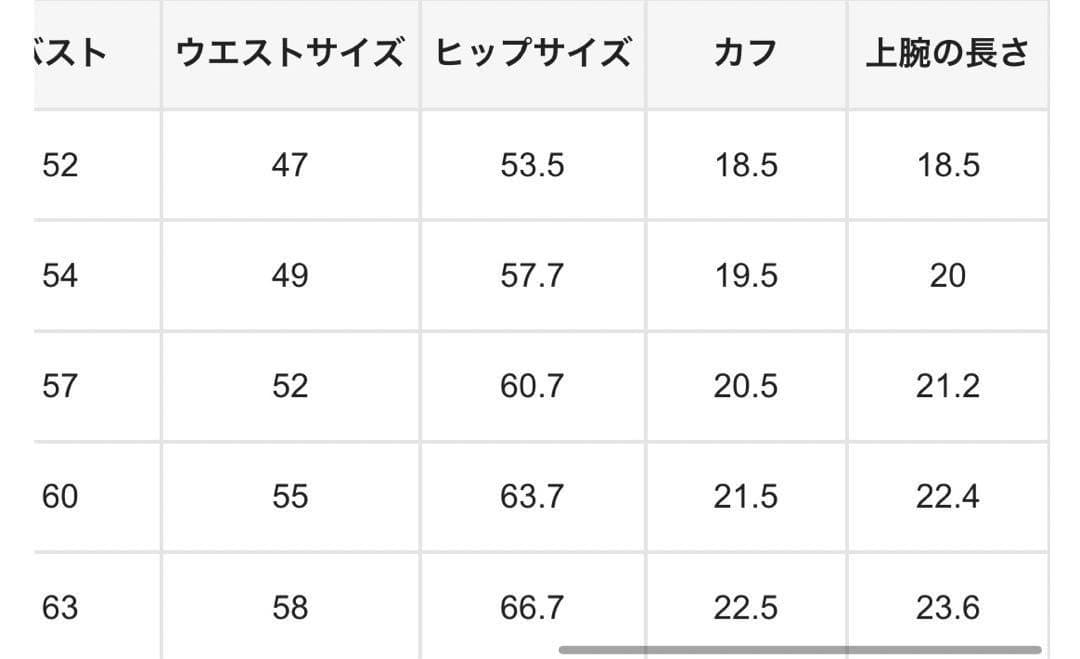Screen dimensions: 1080x659
Task: Click the 上腕の長さ column header
Action: tap(947, 54)
